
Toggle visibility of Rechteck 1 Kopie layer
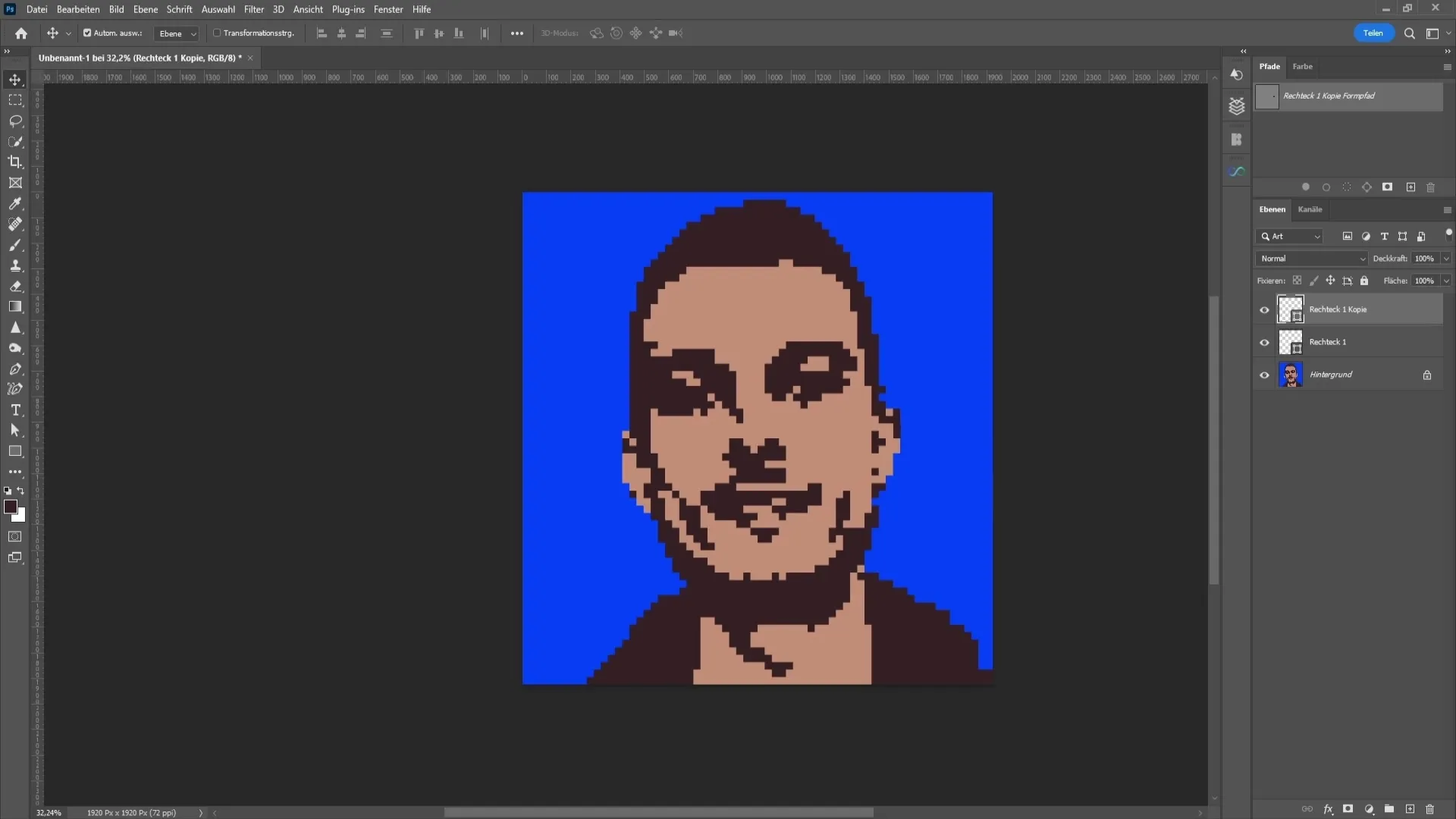point(1264,308)
